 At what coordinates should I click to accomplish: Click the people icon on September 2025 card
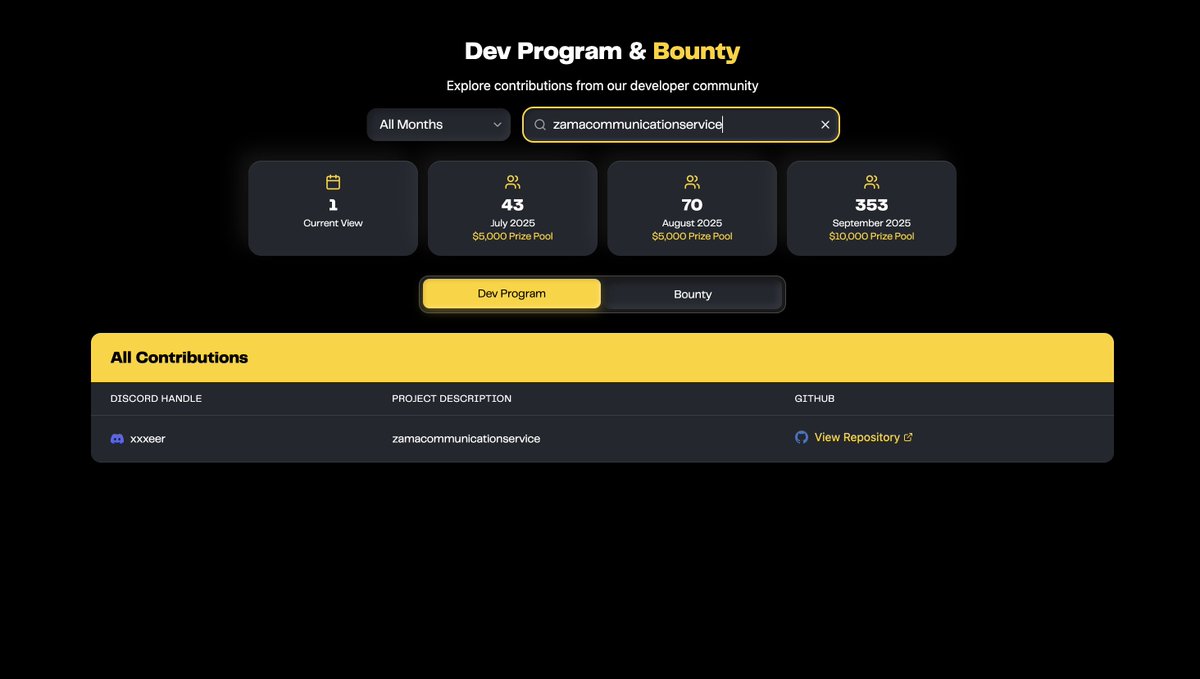coord(872,182)
